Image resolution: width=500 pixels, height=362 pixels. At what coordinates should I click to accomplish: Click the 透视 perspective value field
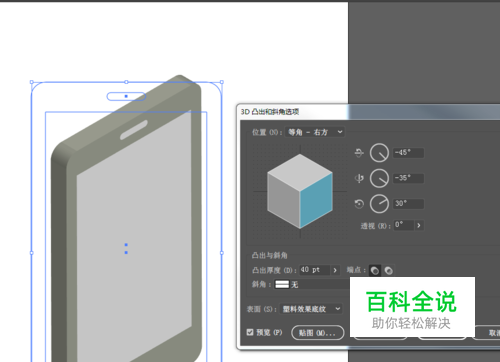tap(403, 225)
